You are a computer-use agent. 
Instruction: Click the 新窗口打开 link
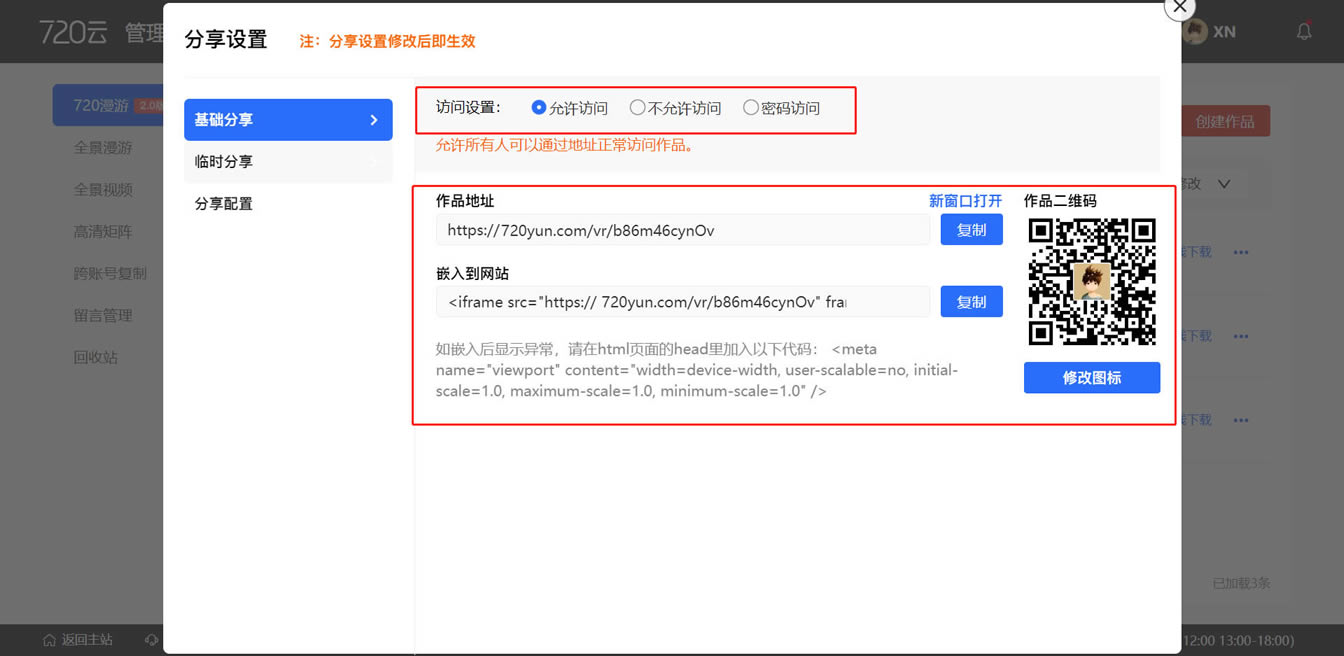[965, 201]
